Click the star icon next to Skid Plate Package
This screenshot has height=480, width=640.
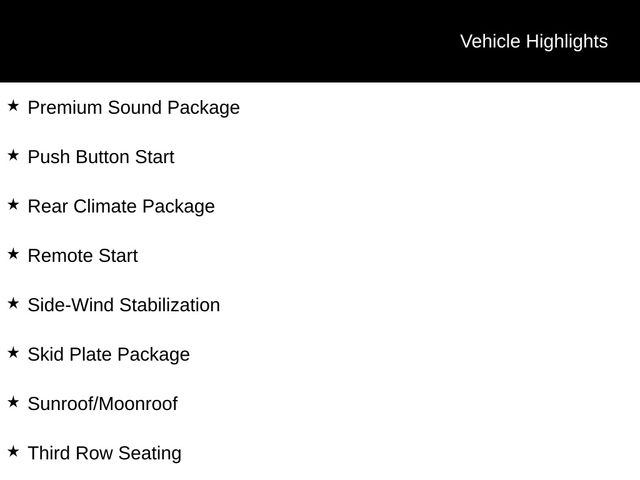pyautogui.click(x=13, y=353)
